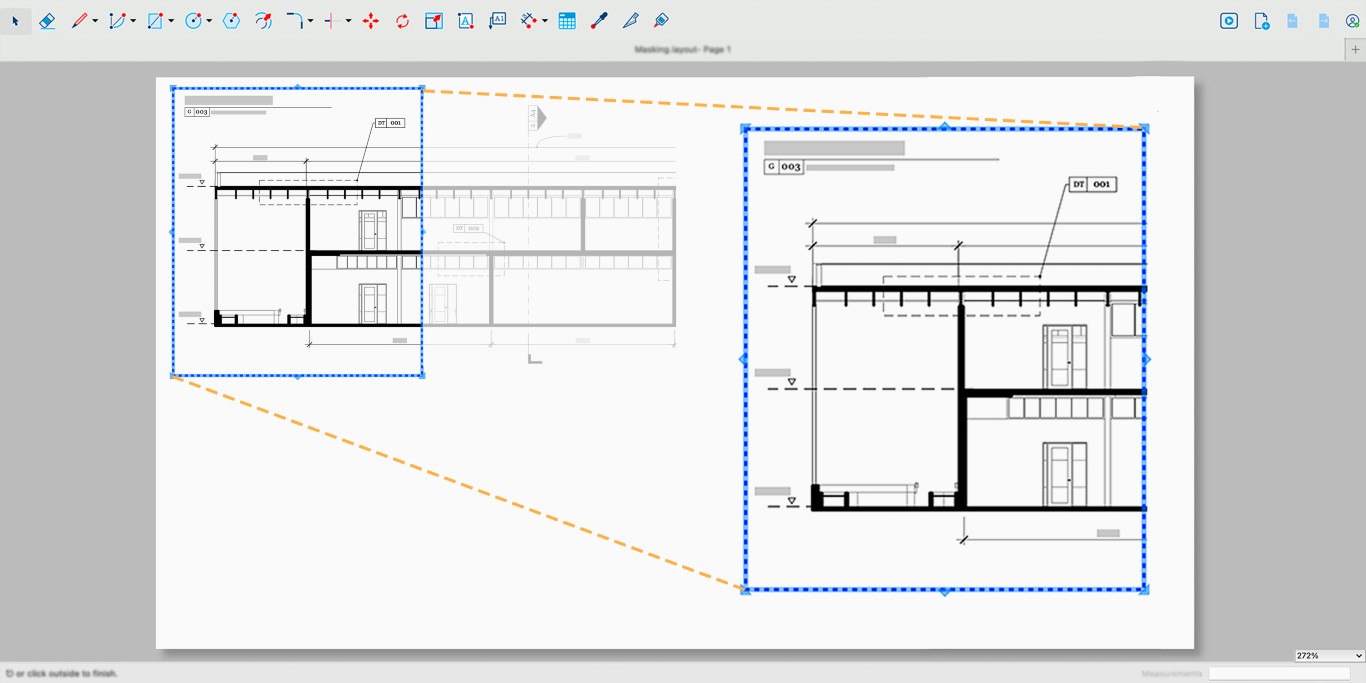Click the enlarged viewport on the right
The width and height of the screenshot is (1366, 683).
click(944, 359)
